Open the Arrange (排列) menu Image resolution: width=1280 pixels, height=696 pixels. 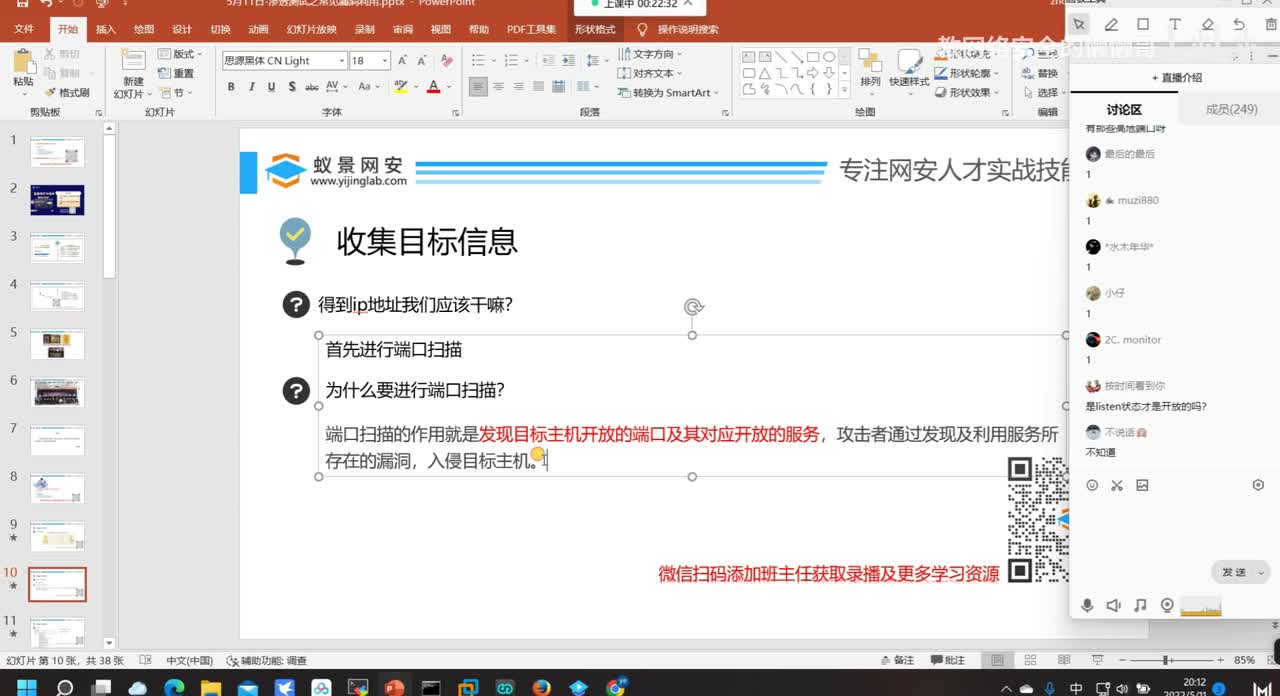click(x=870, y=70)
